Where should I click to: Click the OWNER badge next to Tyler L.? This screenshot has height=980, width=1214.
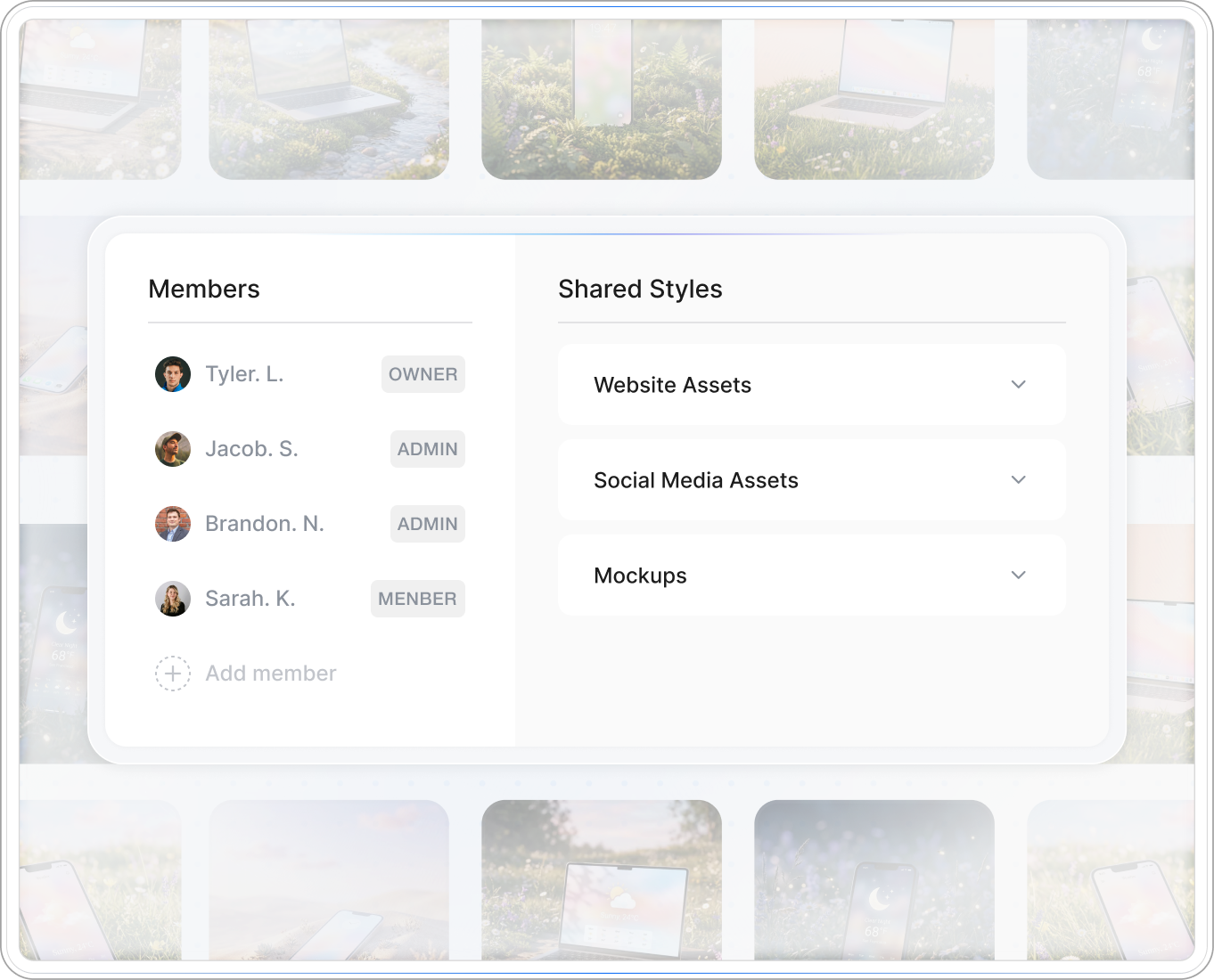coord(422,374)
